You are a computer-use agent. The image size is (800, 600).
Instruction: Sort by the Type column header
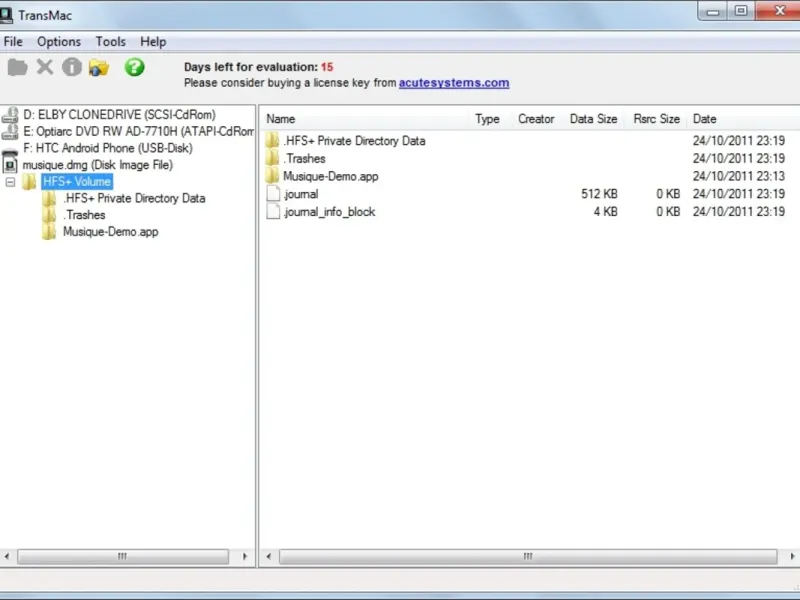pyautogui.click(x=487, y=119)
